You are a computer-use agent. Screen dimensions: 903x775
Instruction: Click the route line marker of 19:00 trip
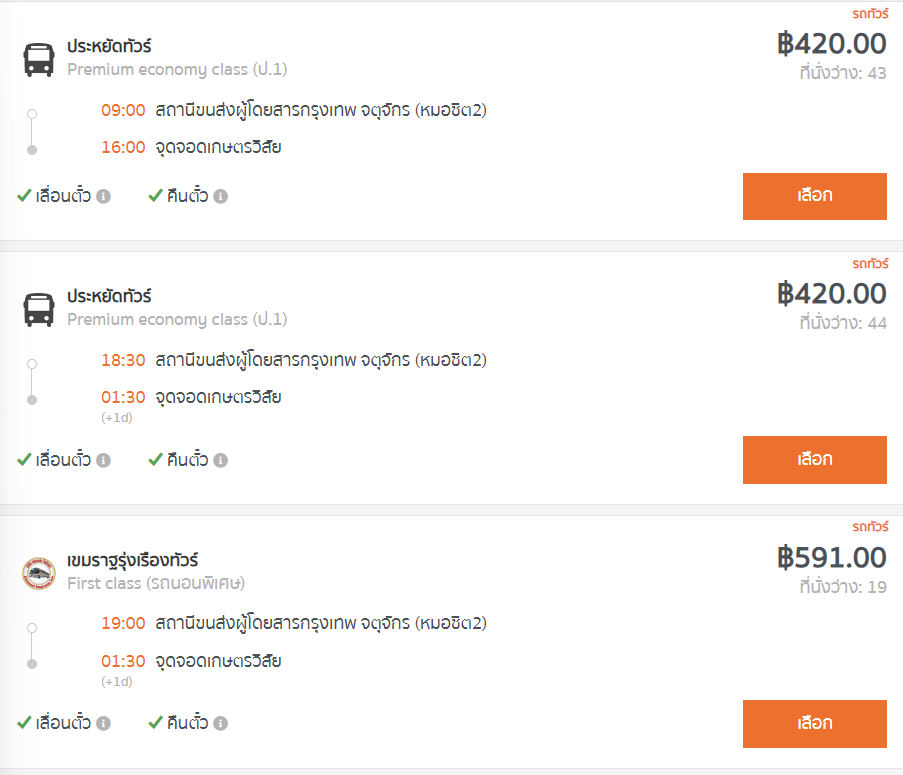coord(32,646)
